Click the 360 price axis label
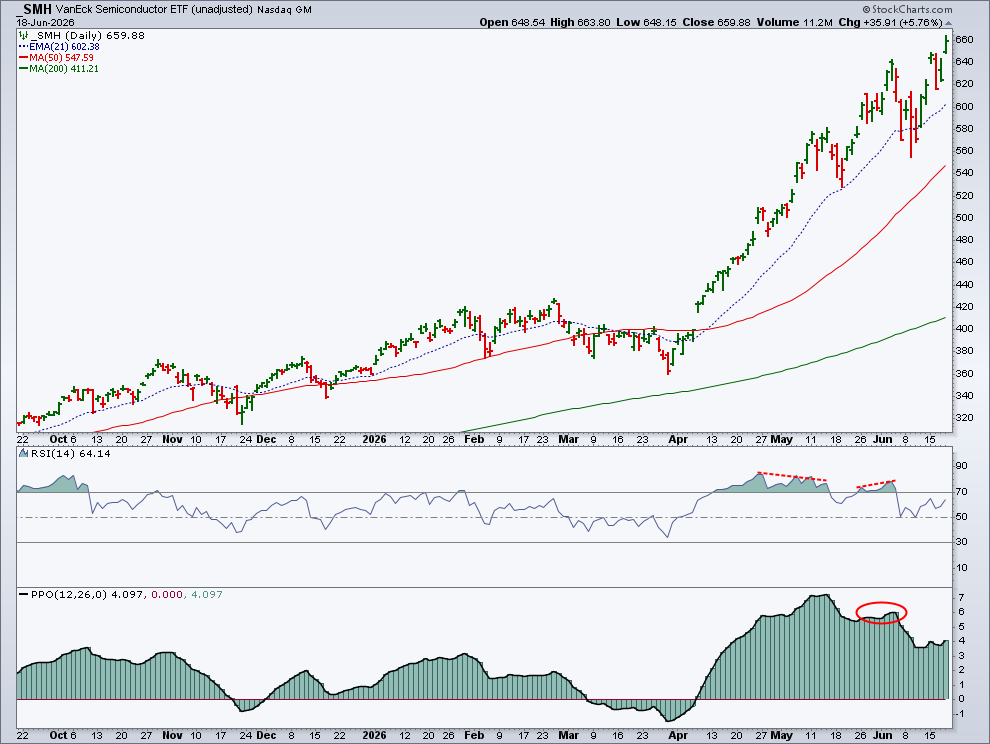 pos(964,374)
